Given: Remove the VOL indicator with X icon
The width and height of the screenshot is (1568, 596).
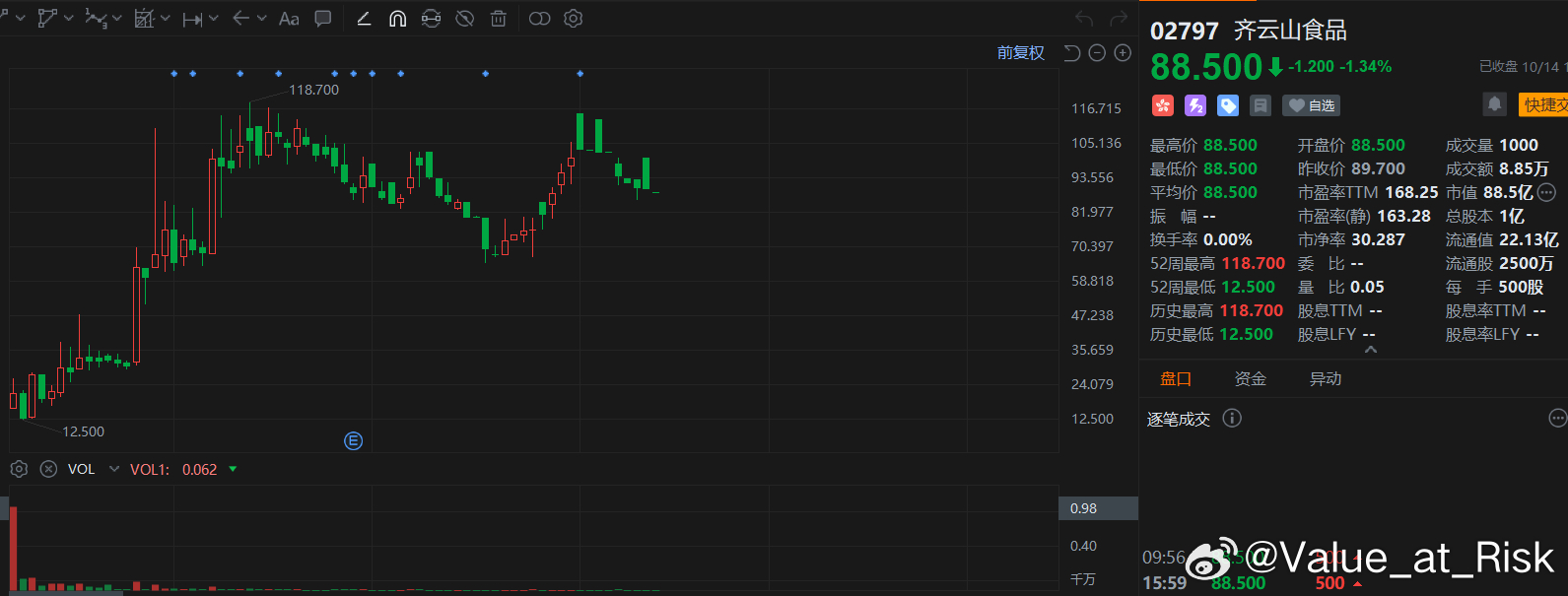Looking at the screenshot, I should tap(48, 469).
